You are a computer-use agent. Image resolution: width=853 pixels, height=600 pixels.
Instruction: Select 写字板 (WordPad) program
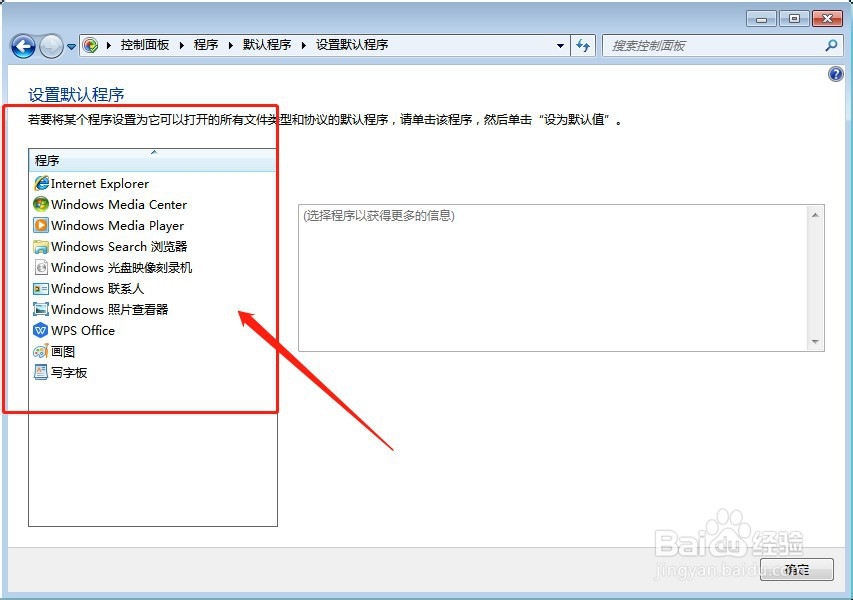68,372
